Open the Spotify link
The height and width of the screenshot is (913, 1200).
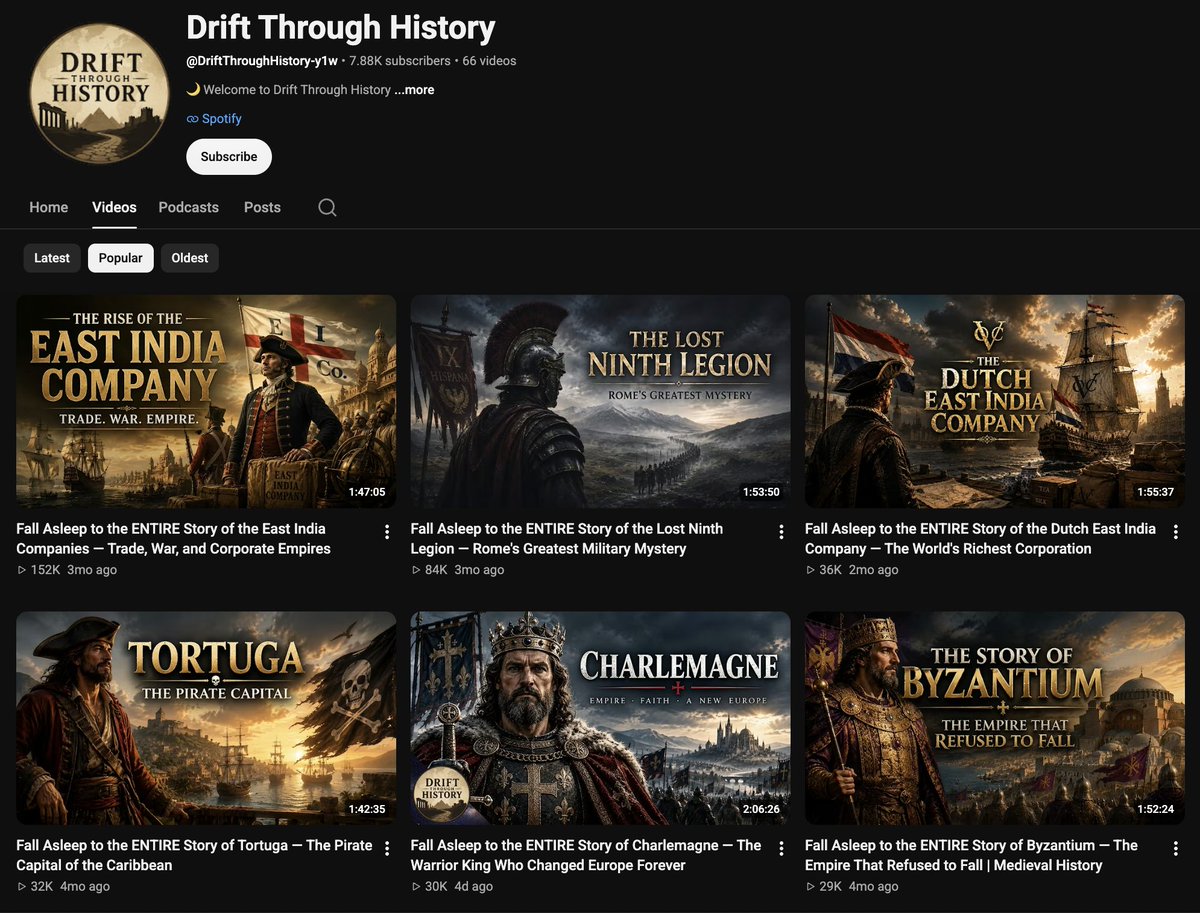pyautogui.click(x=222, y=118)
